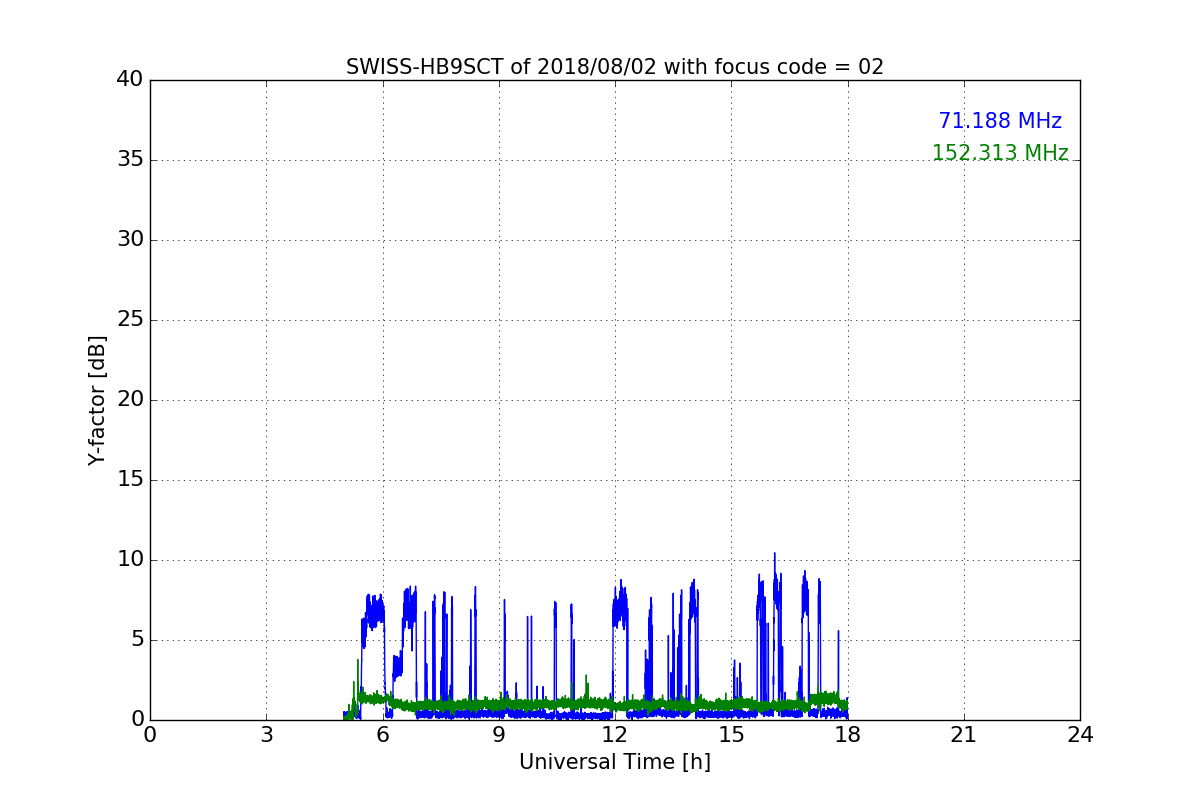Click the y-axis tick label 25

129,320
